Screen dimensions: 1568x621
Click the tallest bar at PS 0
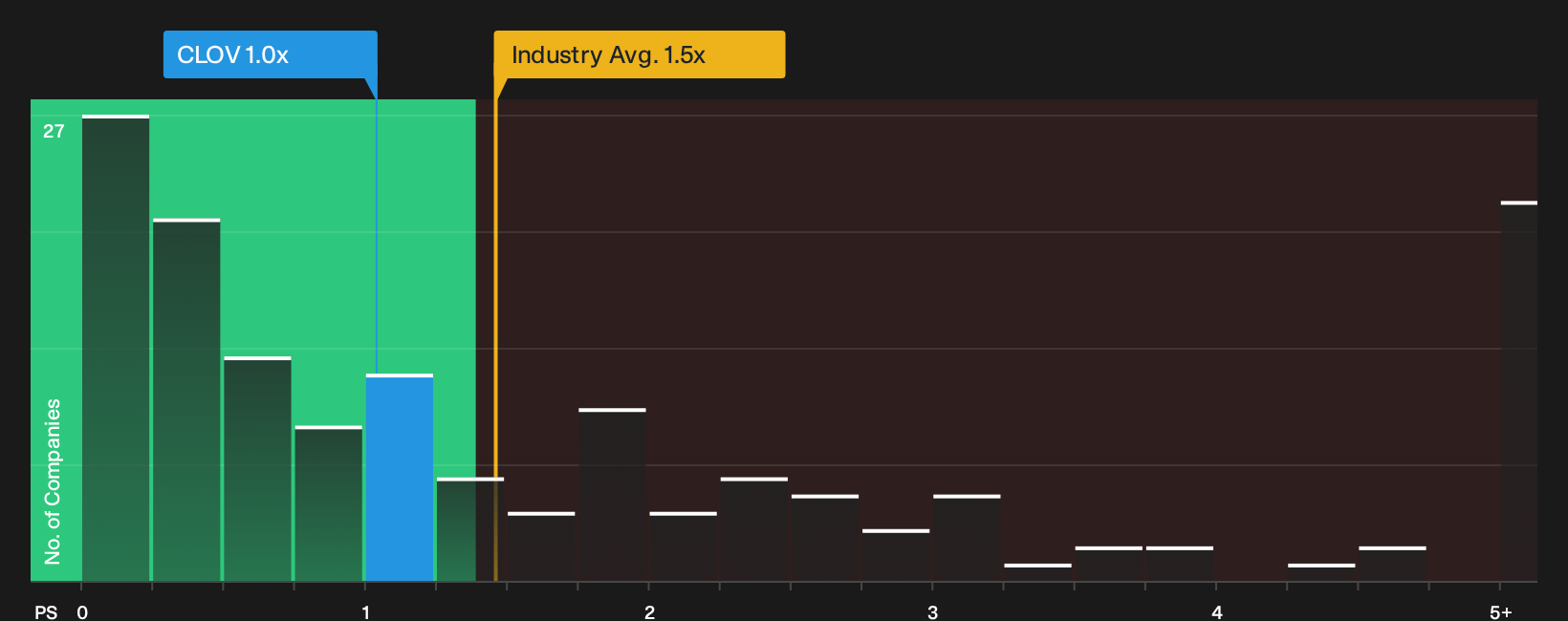coord(116,349)
